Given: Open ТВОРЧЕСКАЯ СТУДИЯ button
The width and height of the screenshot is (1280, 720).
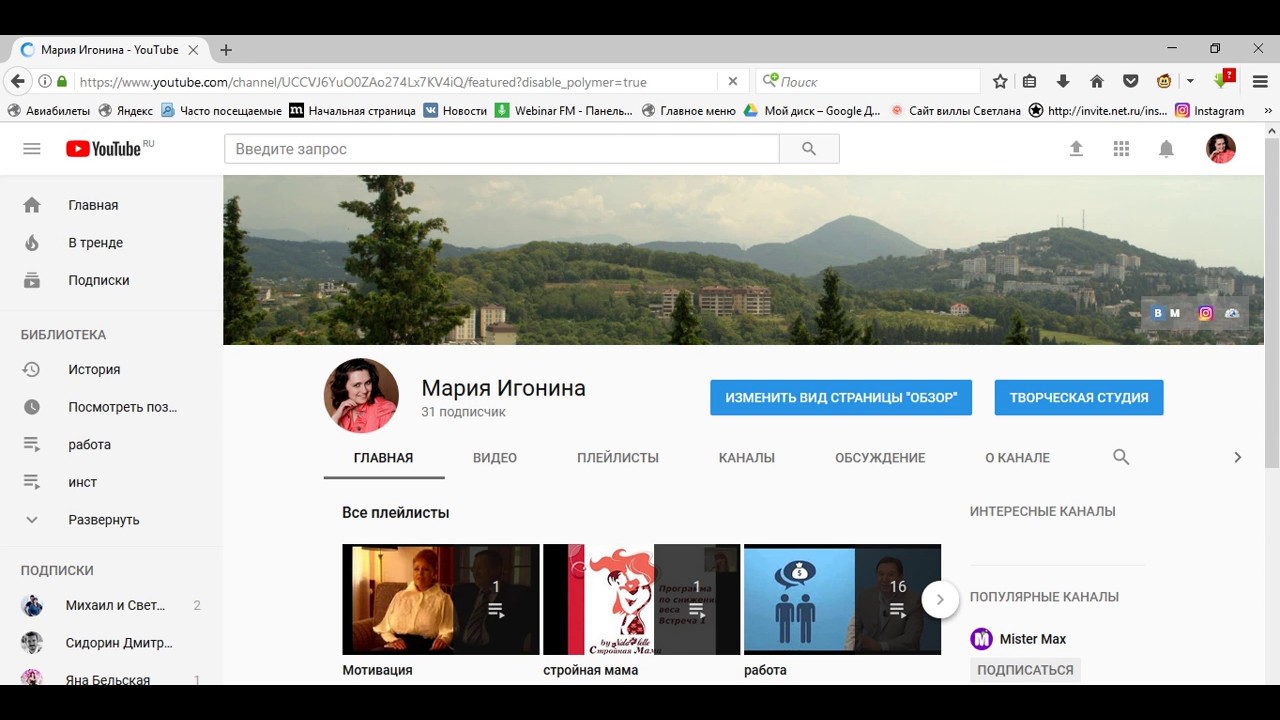Looking at the screenshot, I should click(1079, 397).
